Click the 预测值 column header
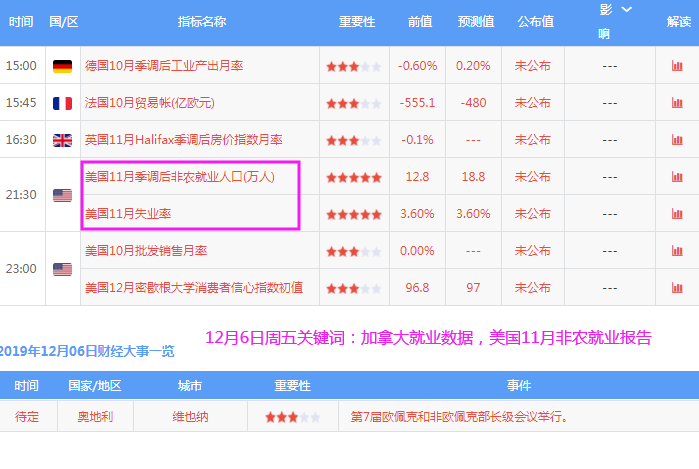Image resolution: width=699 pixels, height=469 pixels. (x=476, y=21)
